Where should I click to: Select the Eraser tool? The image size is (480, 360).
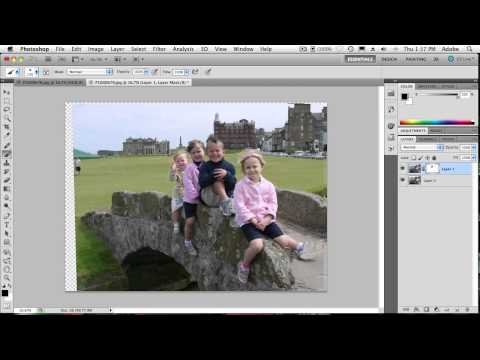tap(6, 180)
